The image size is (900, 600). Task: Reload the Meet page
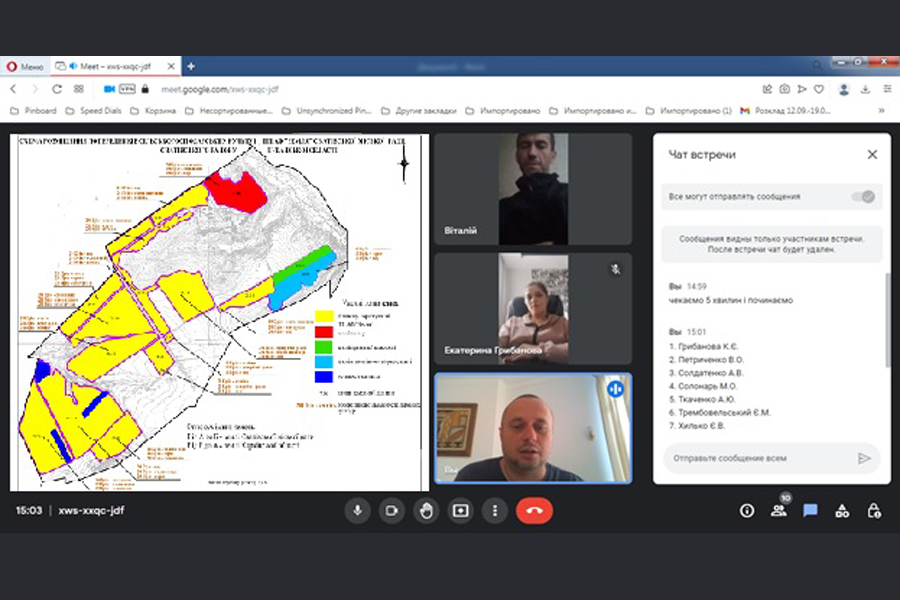56,89
